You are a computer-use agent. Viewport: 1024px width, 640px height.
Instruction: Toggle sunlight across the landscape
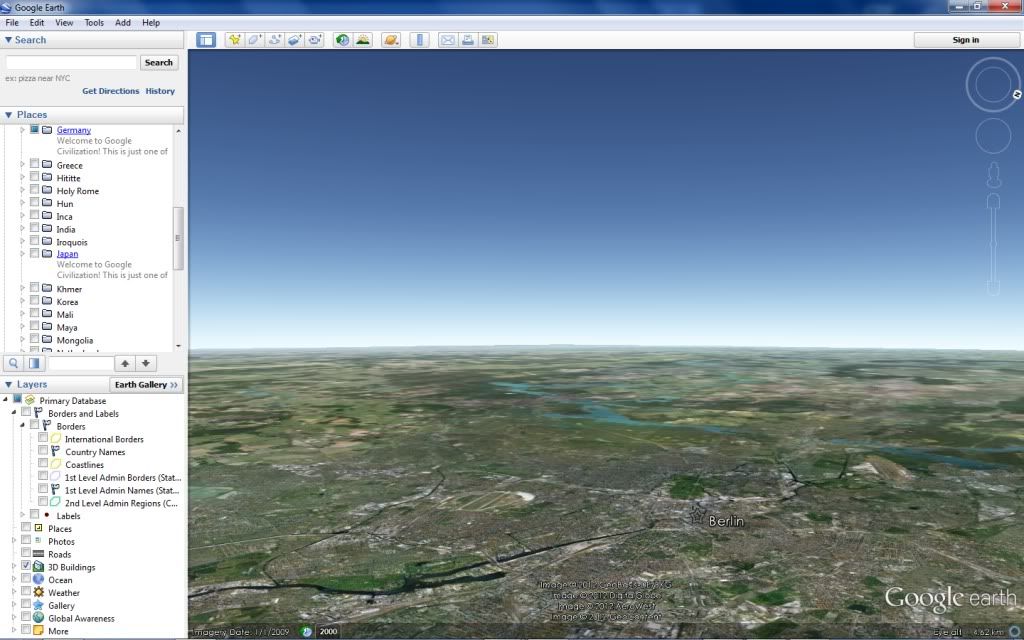362,40
